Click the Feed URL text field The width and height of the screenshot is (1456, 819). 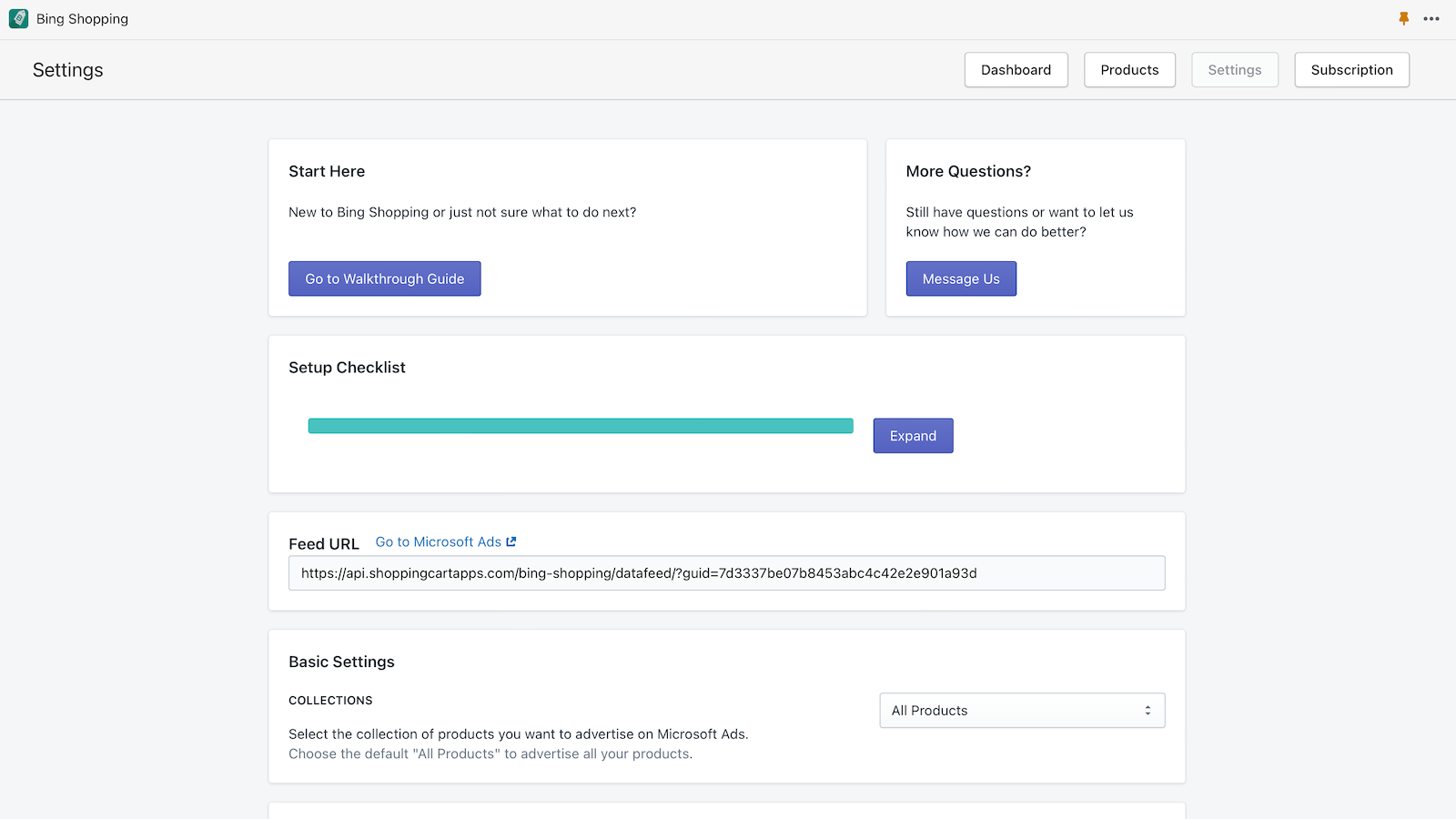pos(726,573)
